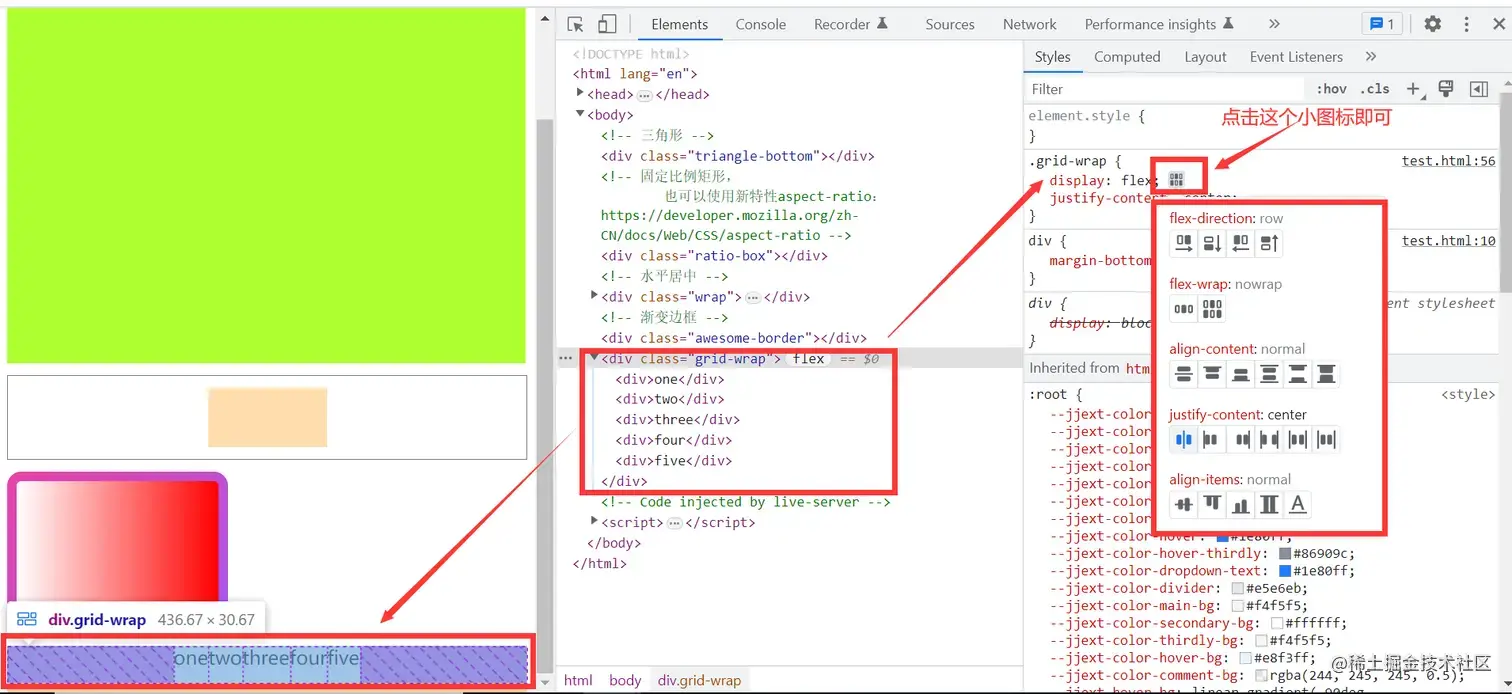This screenshot has height=694, width=1512.
Task: Set flex-direction to column icon
Action: tap(1212, 243)
